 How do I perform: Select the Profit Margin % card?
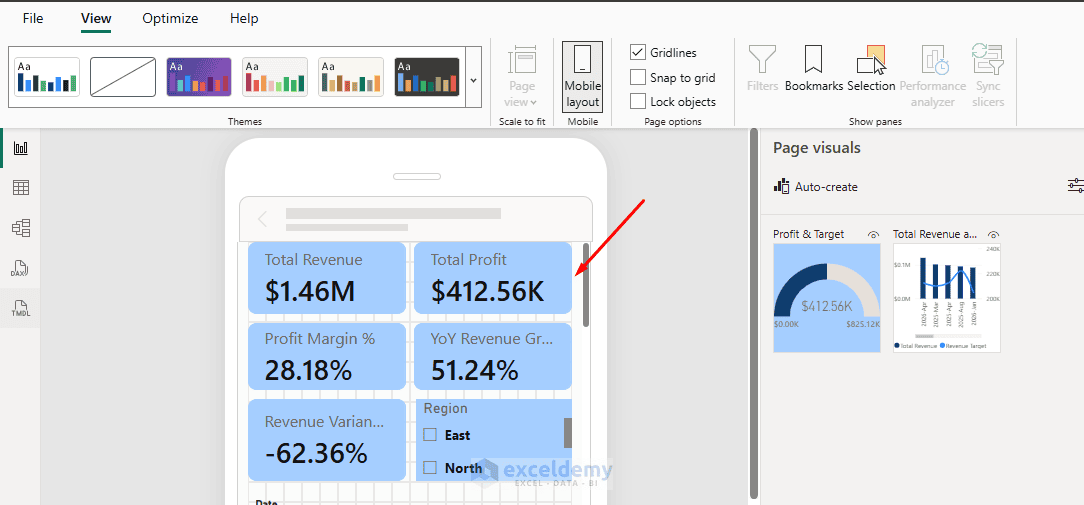tap(327, 356)
